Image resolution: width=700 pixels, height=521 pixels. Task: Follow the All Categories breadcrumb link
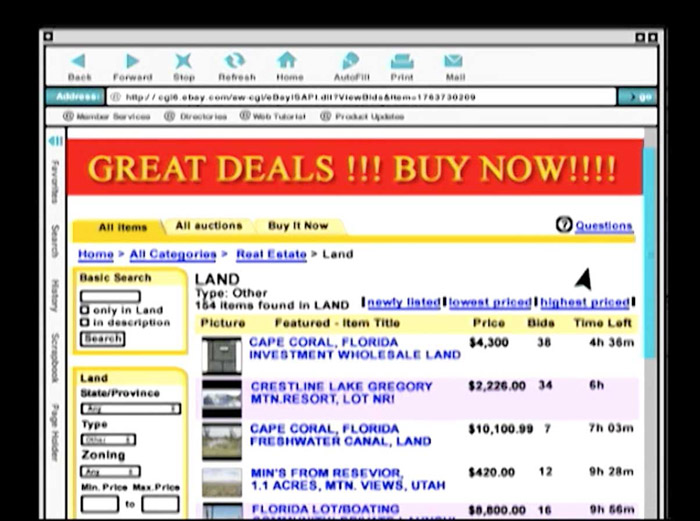173,254
